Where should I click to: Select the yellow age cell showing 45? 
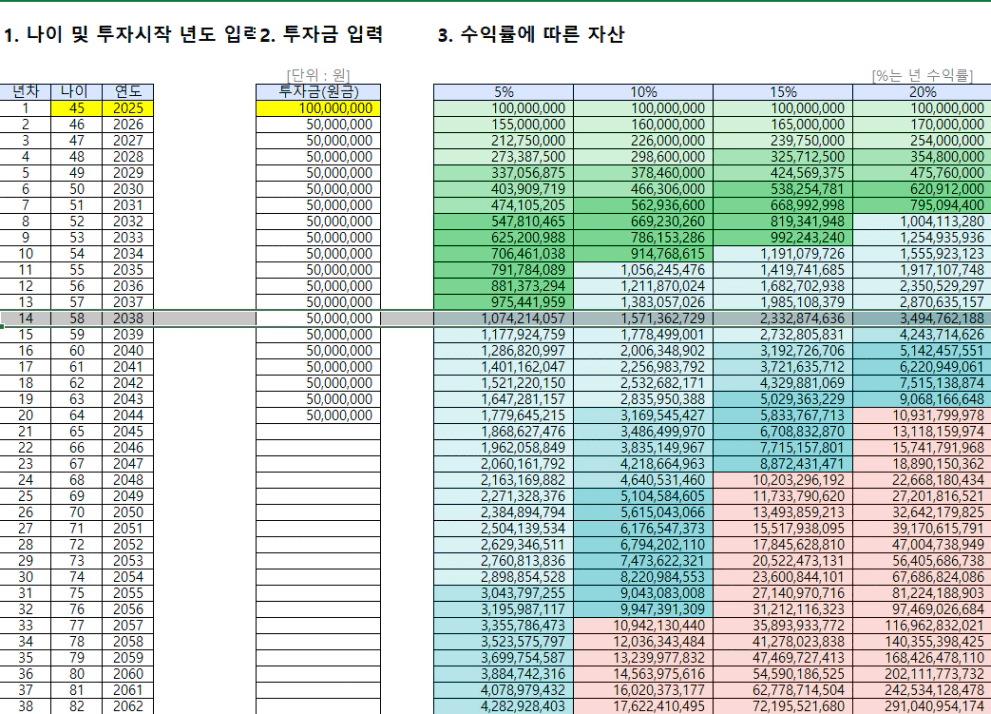[76, 108]
